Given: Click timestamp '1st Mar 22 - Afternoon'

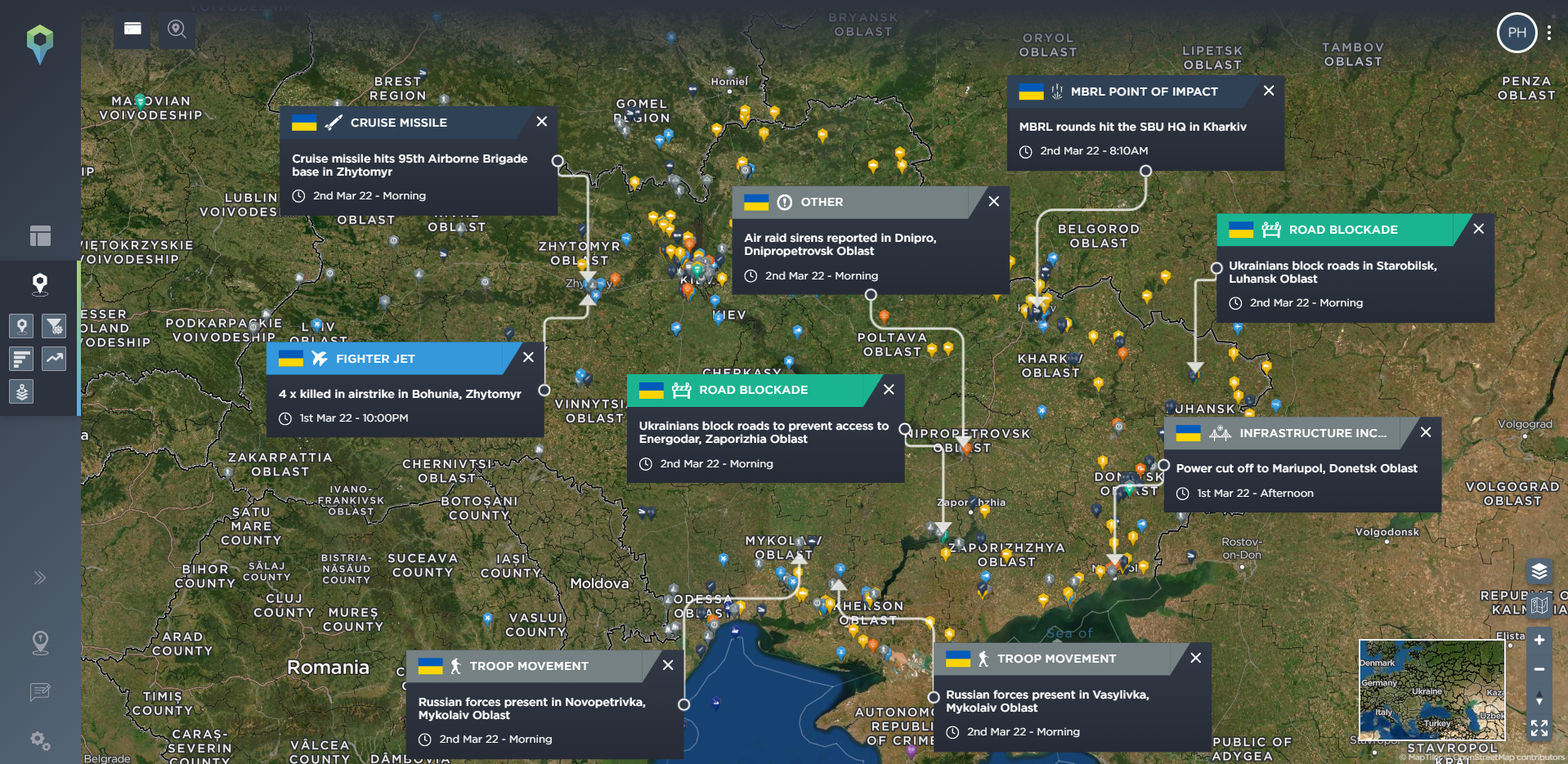Looking at the screenshot, I should 1255,494.
